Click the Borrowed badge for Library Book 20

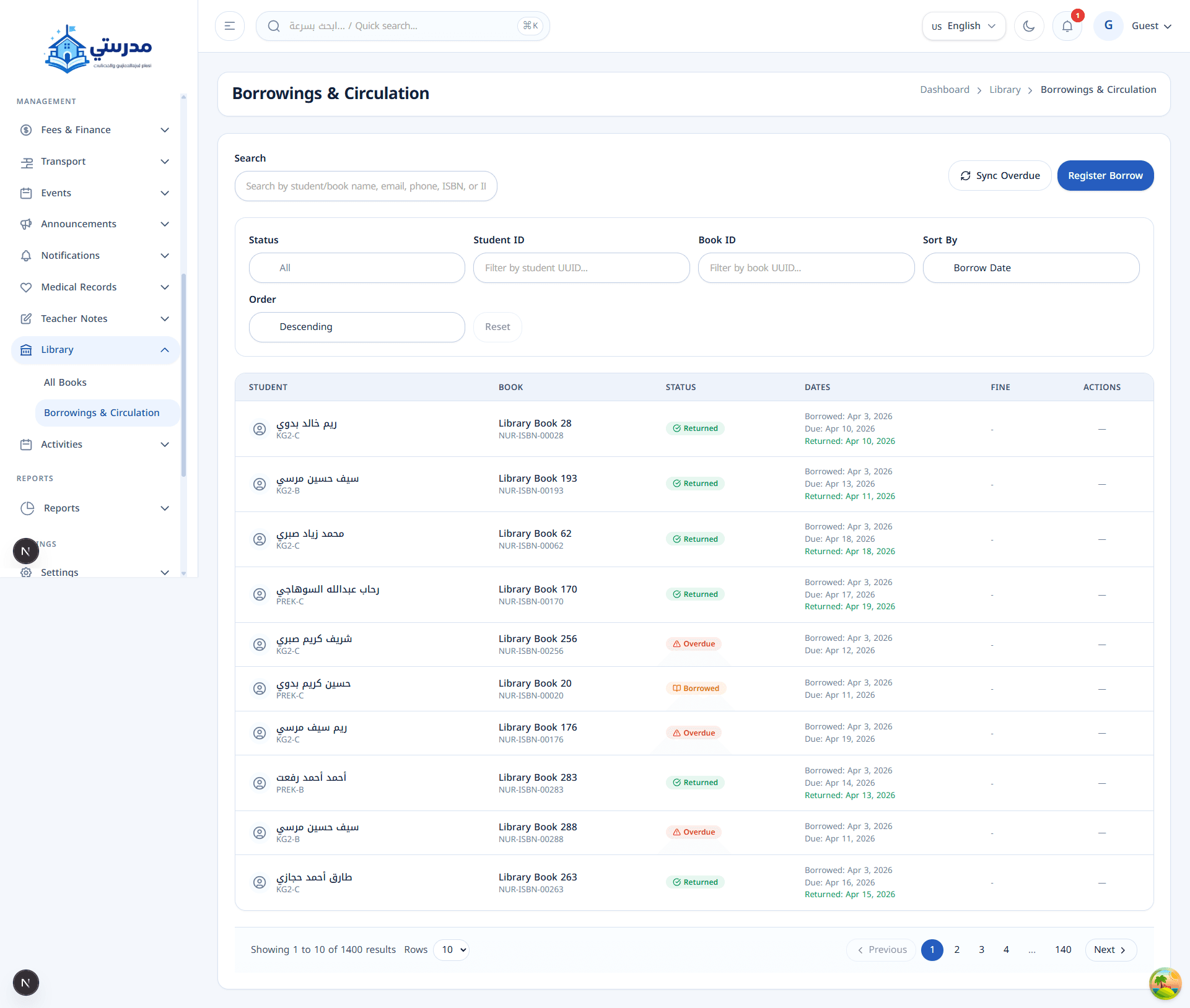point(696,689)
